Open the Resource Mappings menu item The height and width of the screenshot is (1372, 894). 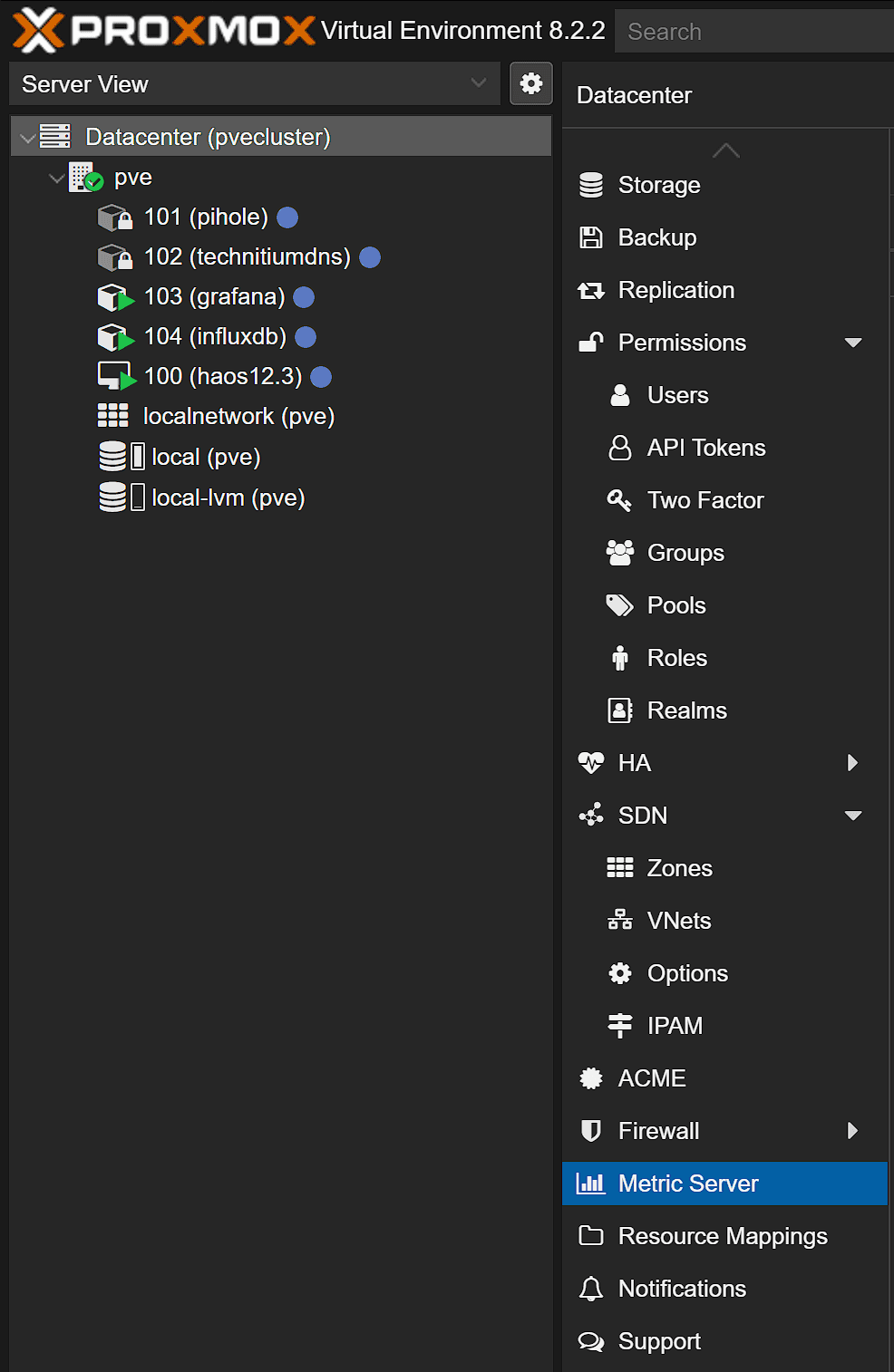pos(724,1236)
